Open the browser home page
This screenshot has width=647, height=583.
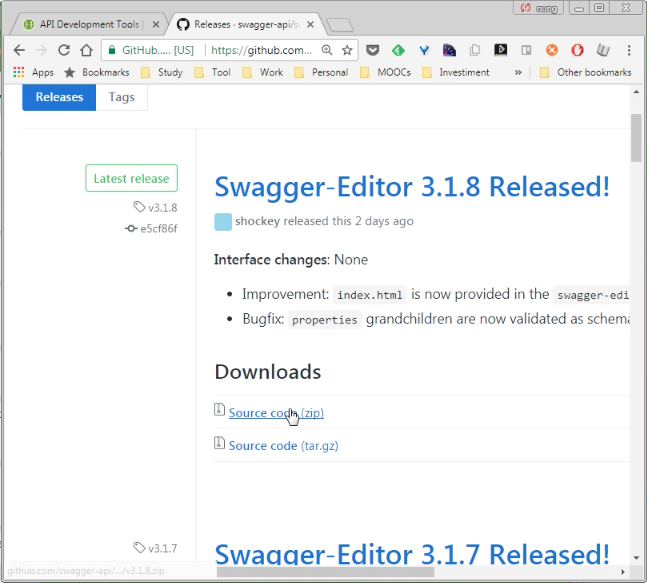pyautogui.click(x=86, y=50)
